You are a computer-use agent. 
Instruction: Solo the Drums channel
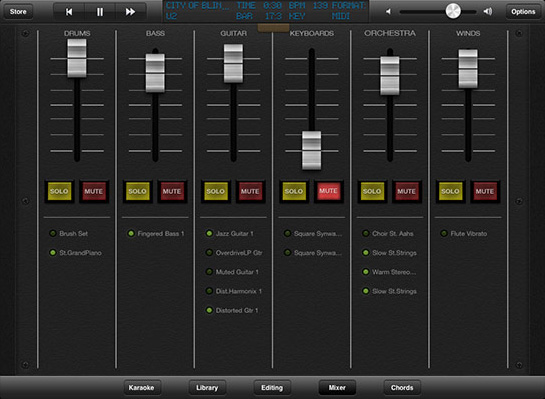coord(59,191)
